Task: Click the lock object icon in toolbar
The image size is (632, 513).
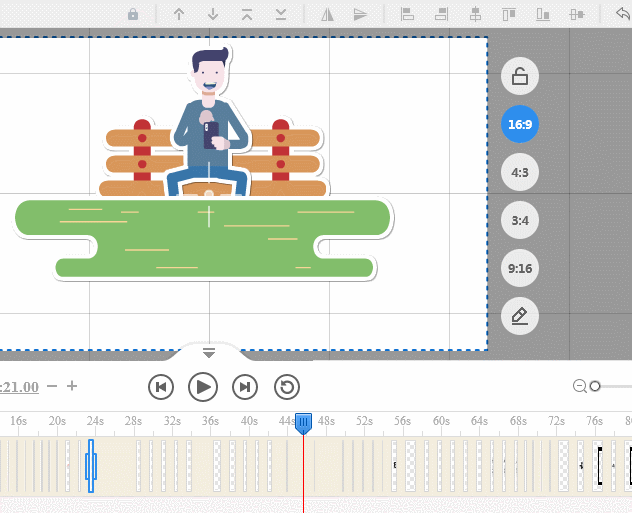Action: 133,15
